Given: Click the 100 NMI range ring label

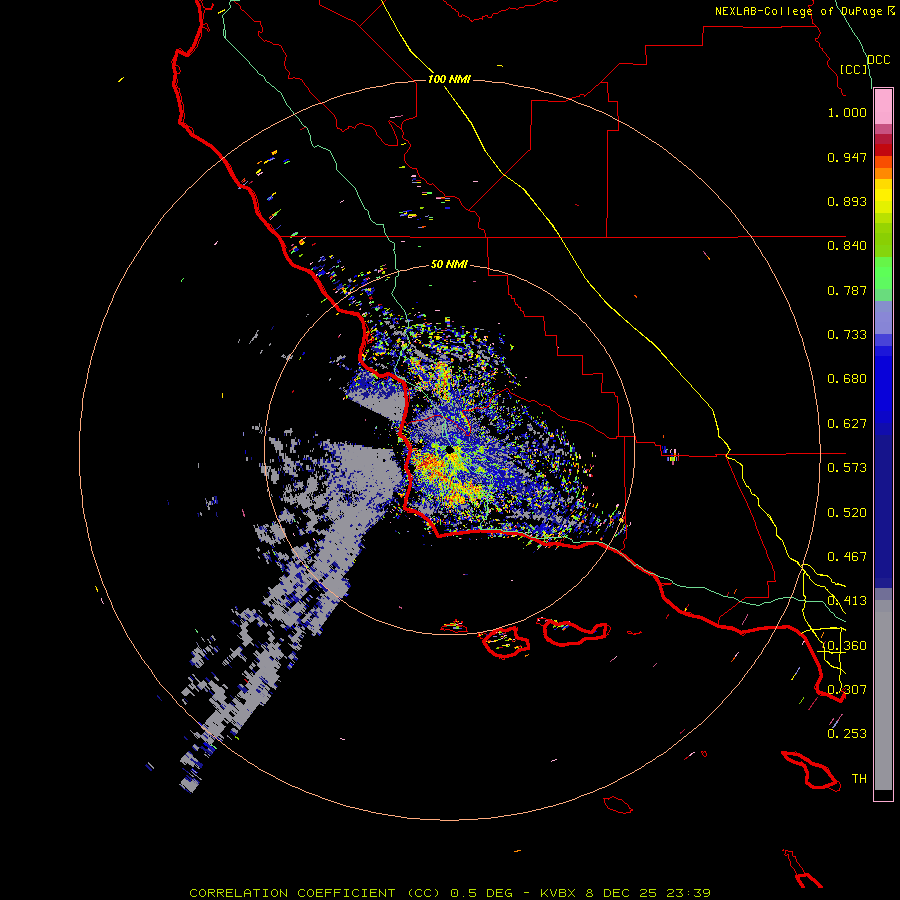Looking at the screenshot, I should [x=449, y=79].
